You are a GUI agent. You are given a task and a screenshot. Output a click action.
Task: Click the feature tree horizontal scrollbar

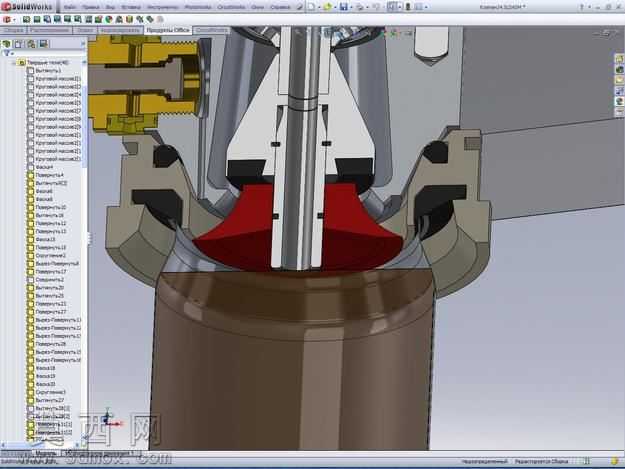[43, 445]
